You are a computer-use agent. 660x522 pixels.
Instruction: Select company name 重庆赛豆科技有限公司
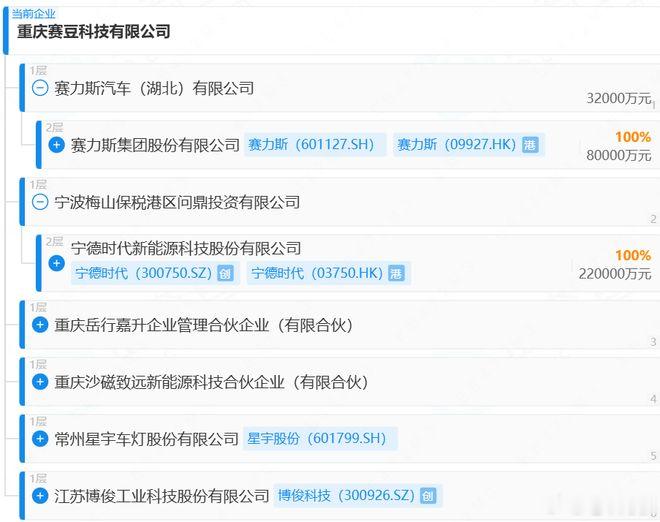pyautogui.click(x=94, y=32)
